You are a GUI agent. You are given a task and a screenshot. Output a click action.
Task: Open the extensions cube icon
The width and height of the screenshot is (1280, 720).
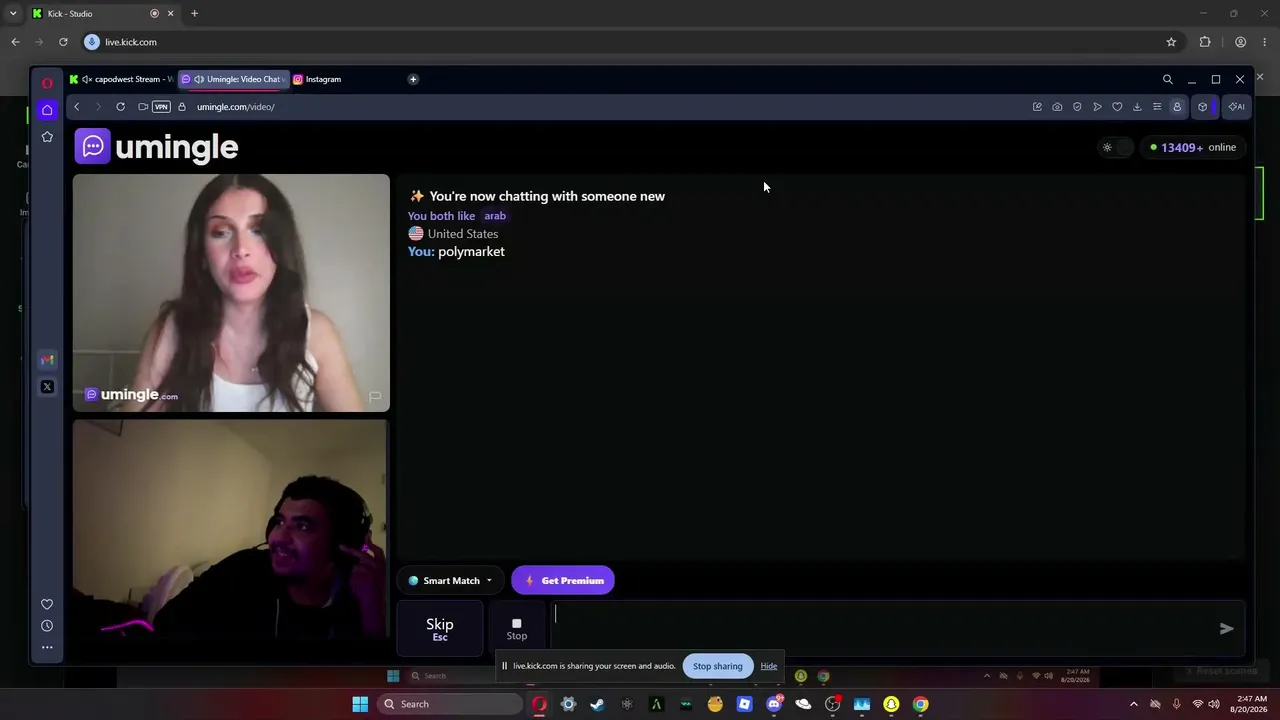point(1203,107)
